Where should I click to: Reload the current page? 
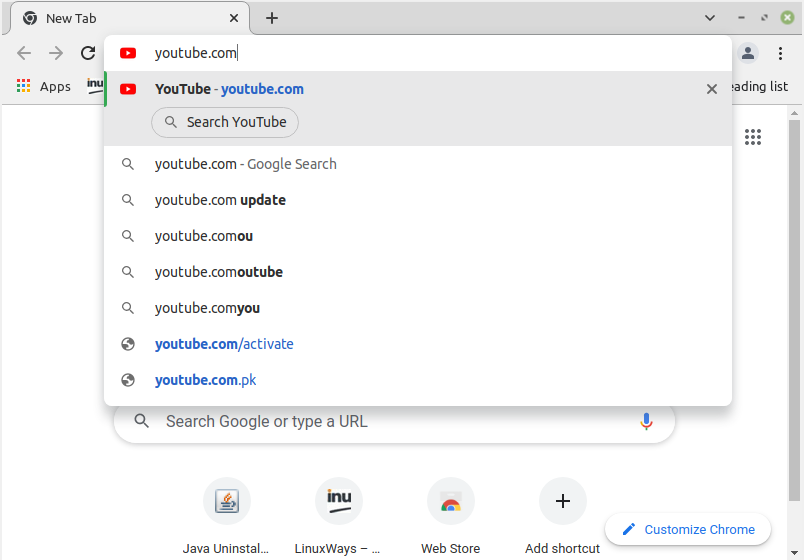(88, 53)
